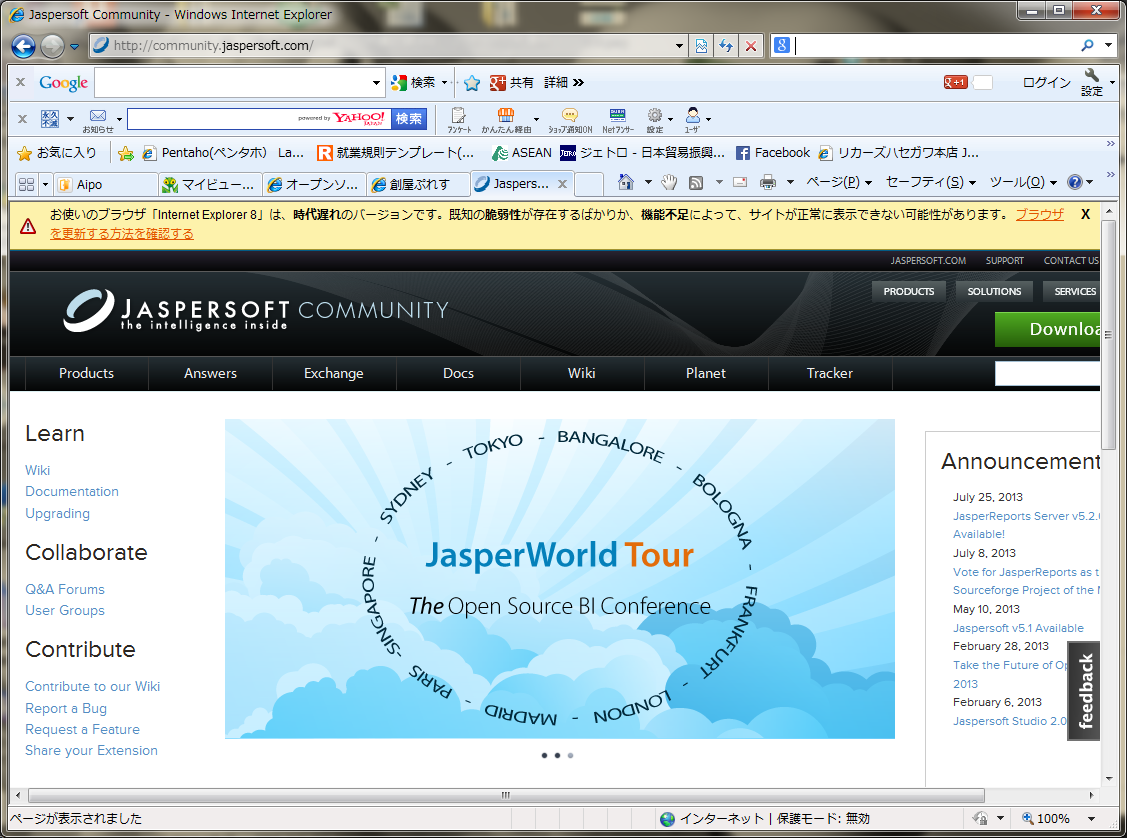Click the Print icon in command bar

[x=768, y=183]
